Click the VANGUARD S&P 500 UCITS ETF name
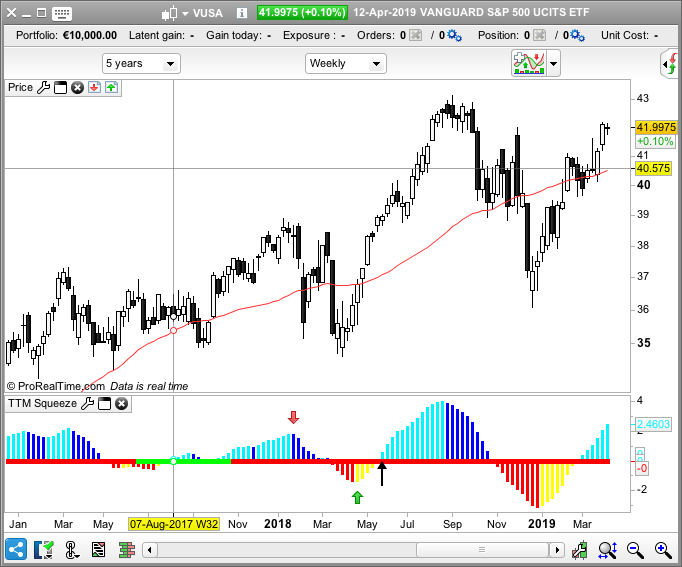The image size is (682, 567). pyautogui.click(x=504, y=12)
